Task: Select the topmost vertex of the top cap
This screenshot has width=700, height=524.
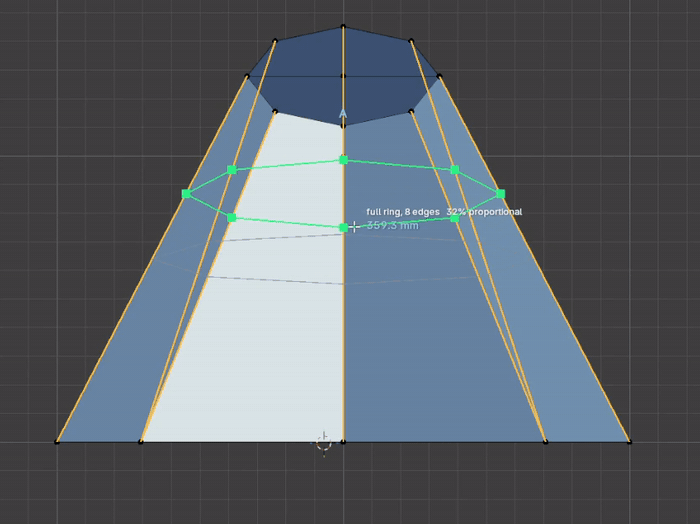Action: [x=343, y=27]
